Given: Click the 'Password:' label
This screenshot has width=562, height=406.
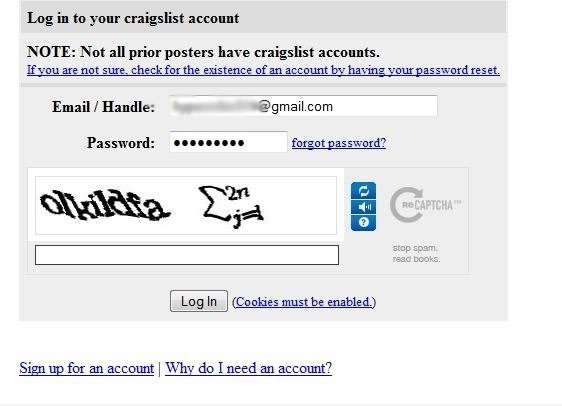Looking at the screenshot, I should [121, 143].
